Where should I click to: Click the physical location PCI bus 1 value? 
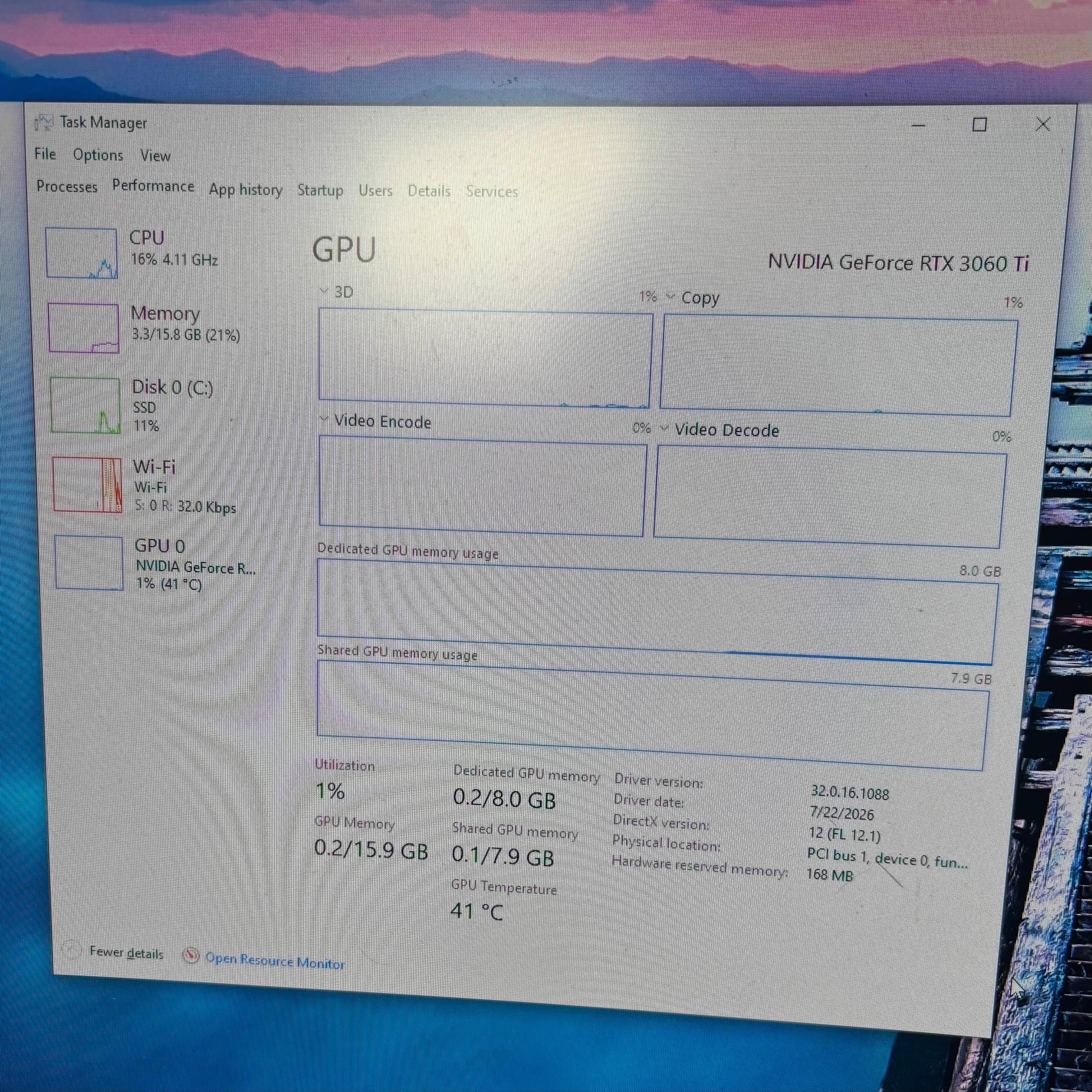887,858
